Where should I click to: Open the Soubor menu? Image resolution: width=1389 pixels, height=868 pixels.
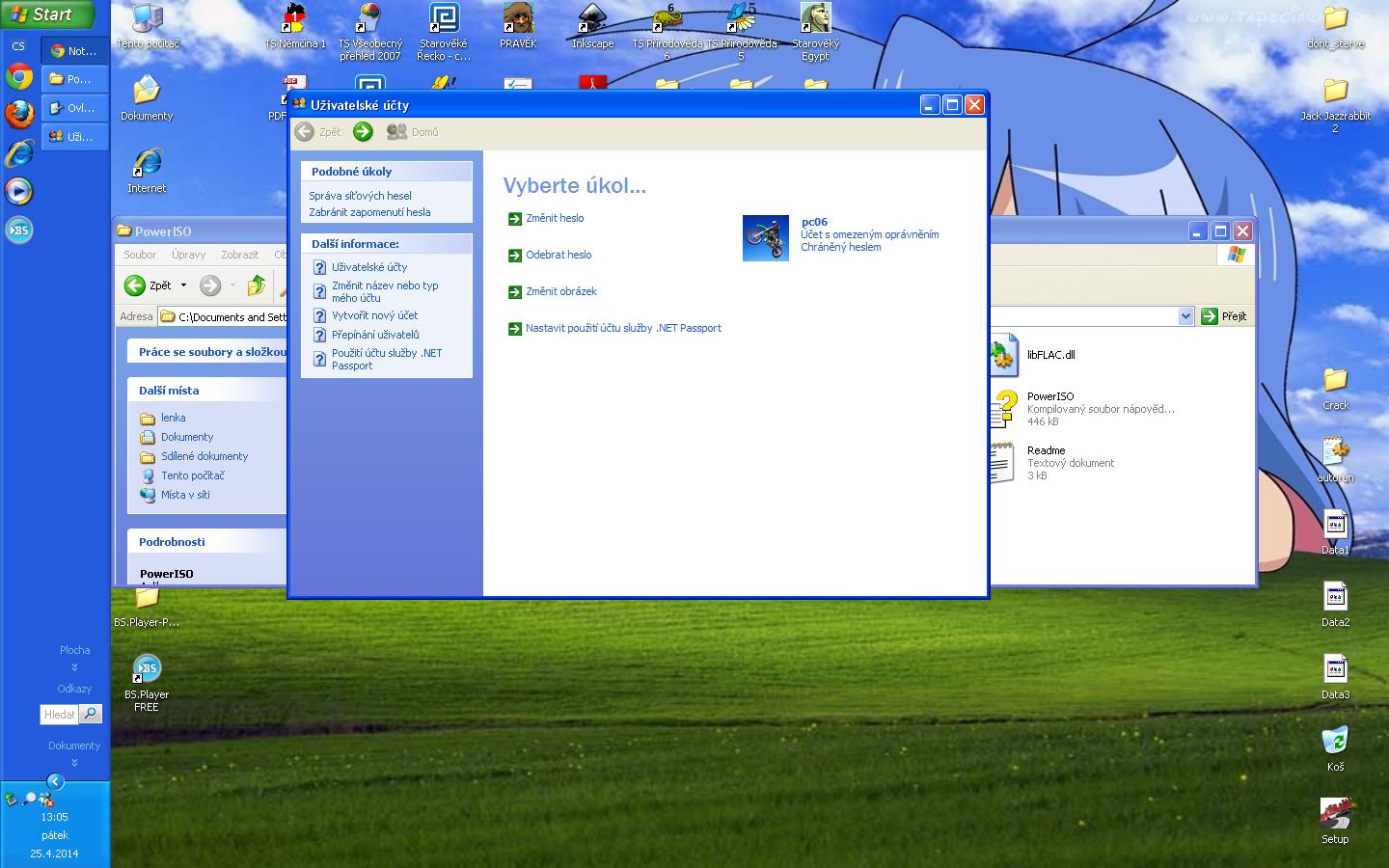pos(140,255)
